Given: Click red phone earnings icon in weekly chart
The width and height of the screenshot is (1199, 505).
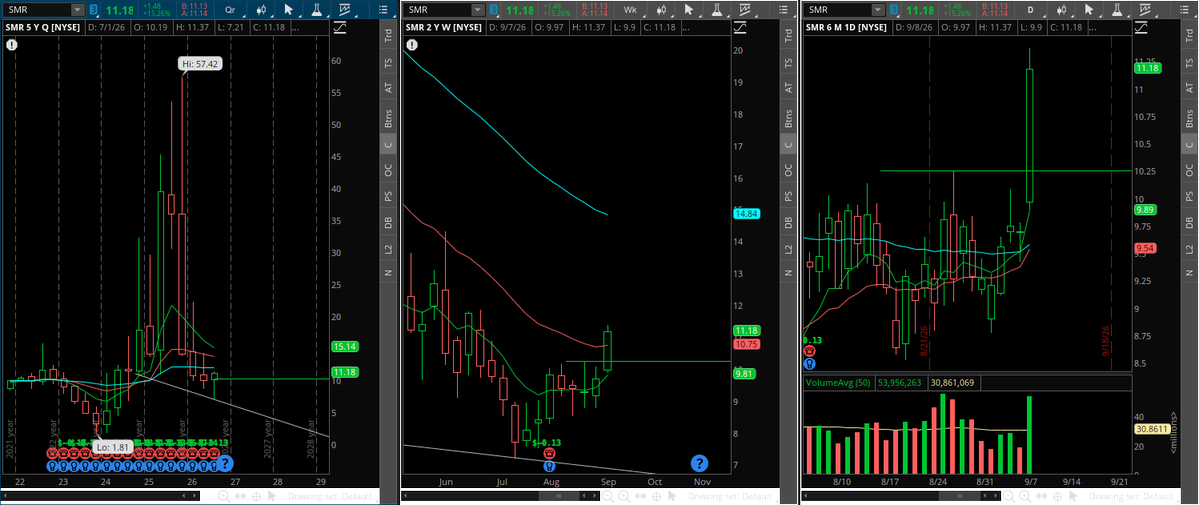Looking at the screenshot, I should (549, 453).
